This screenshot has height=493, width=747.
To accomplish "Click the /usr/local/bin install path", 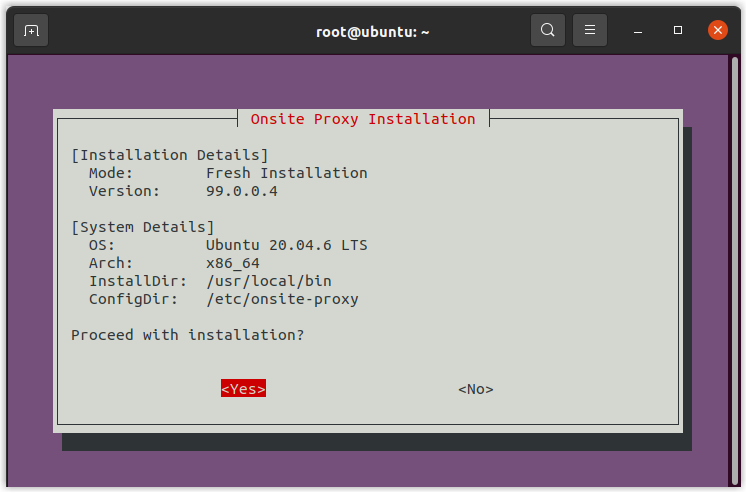I will 269,281.
